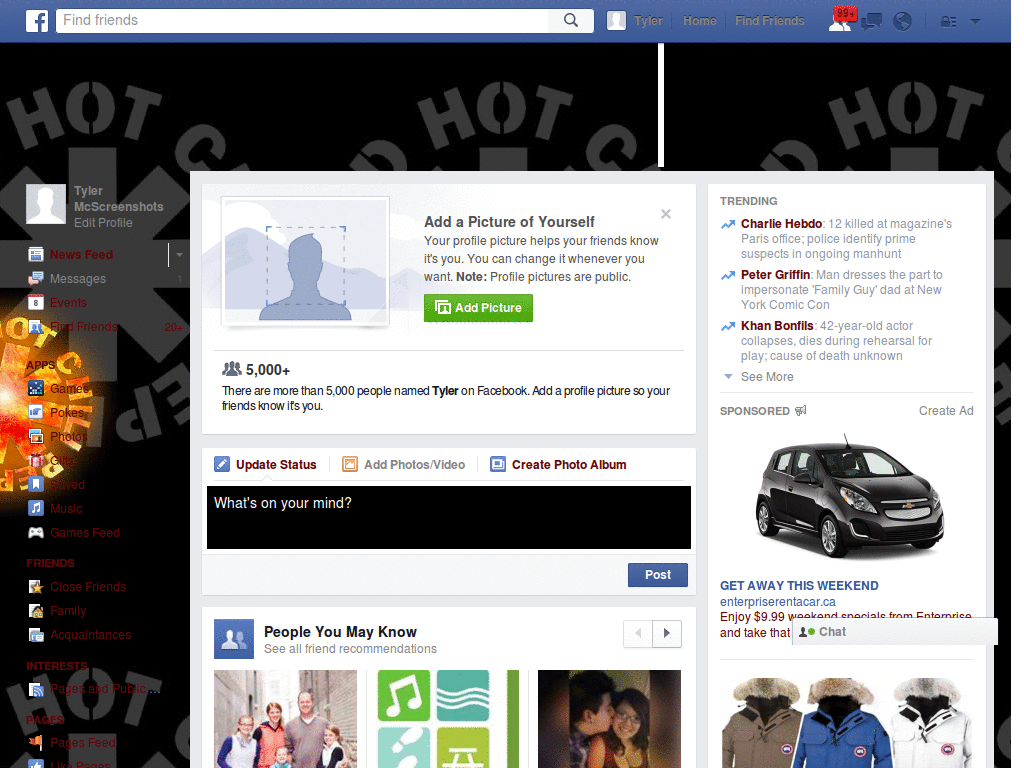Select the Create Photo Album tab
This screenshot has height=768, width=1024.
click(558, 464)
